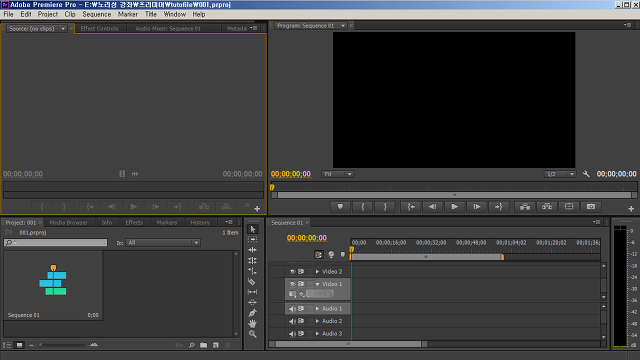Screen dimensions: 640x360
Task: Select the Slide tool
Action: click(253, 302)
